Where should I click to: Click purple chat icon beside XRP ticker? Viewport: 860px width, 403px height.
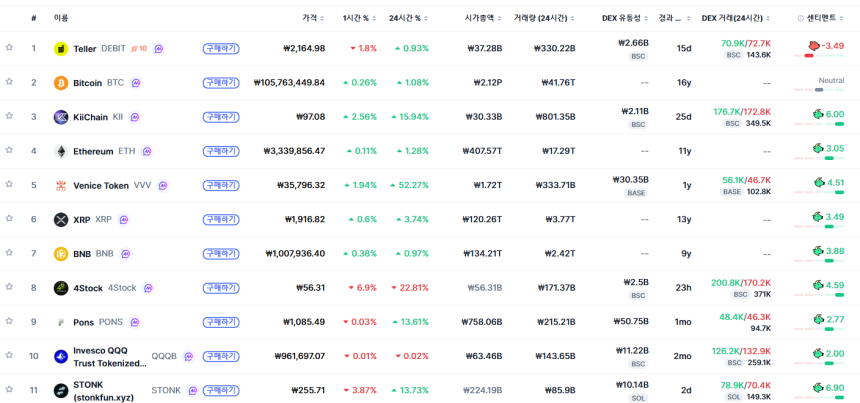point(124,220)
